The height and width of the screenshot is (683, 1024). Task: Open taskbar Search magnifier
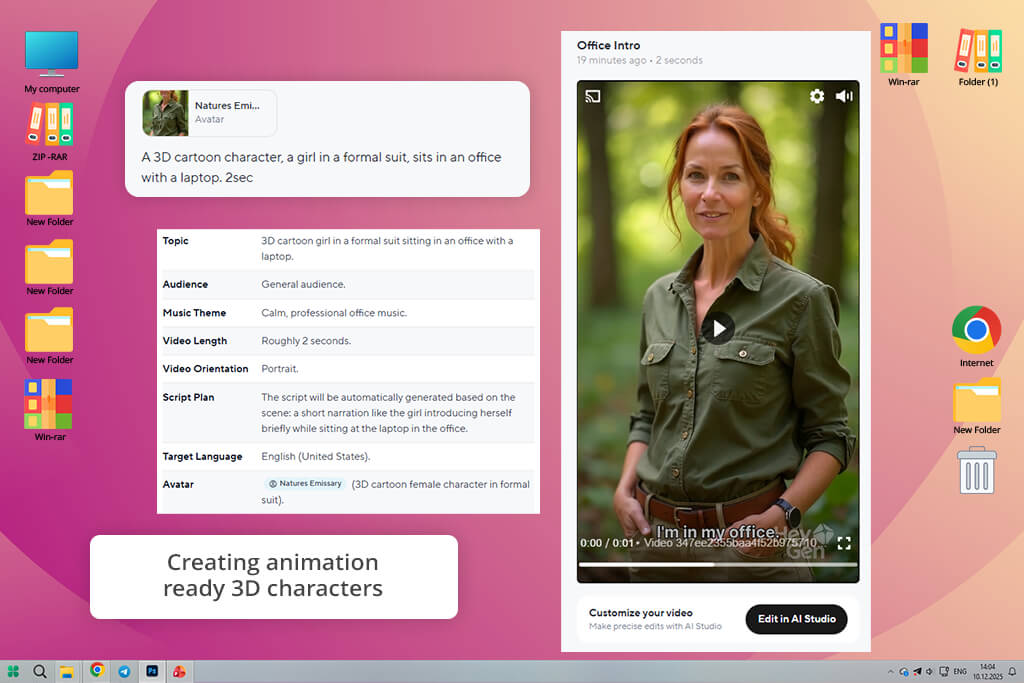pos(40,671)
